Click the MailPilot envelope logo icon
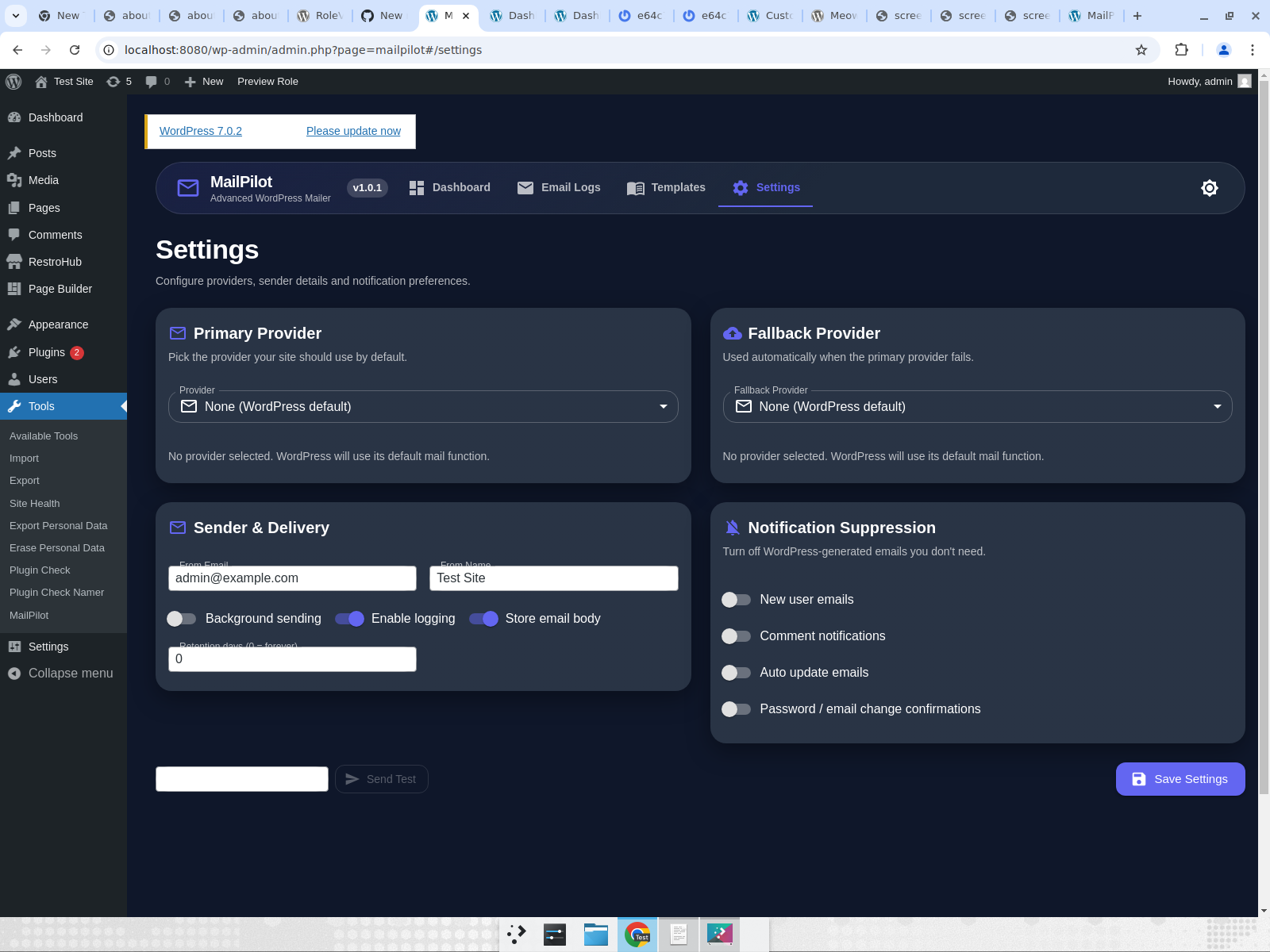This screenshot has height=952, width=1270. click(188, 188)
